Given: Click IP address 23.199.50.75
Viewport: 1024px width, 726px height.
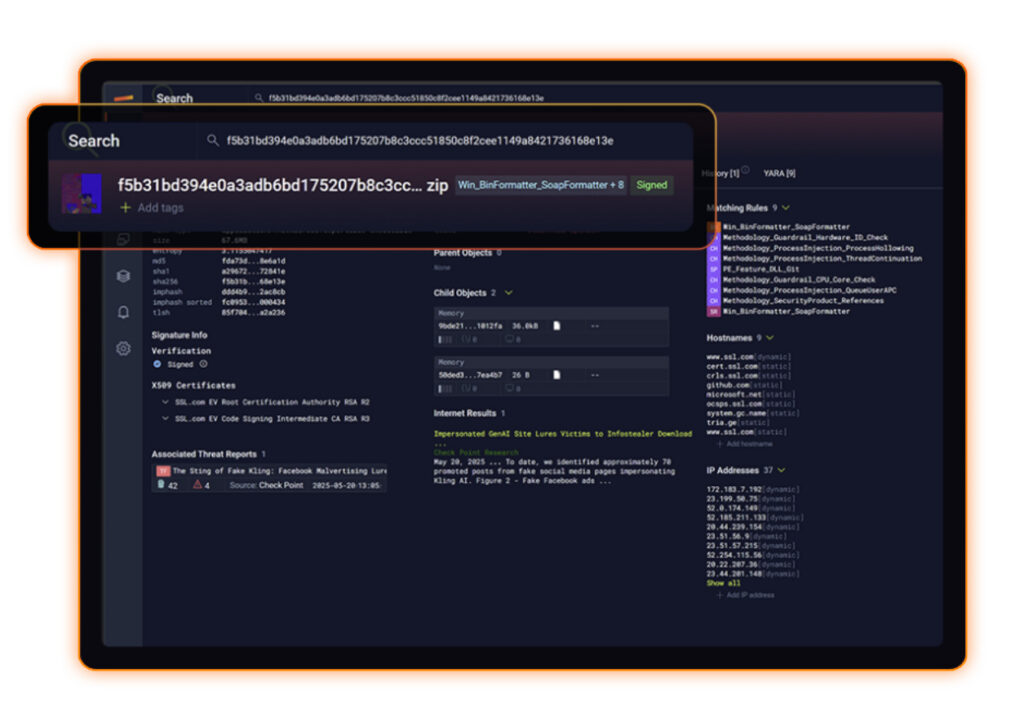Looking at the screenshot, I should coord(731,499).
